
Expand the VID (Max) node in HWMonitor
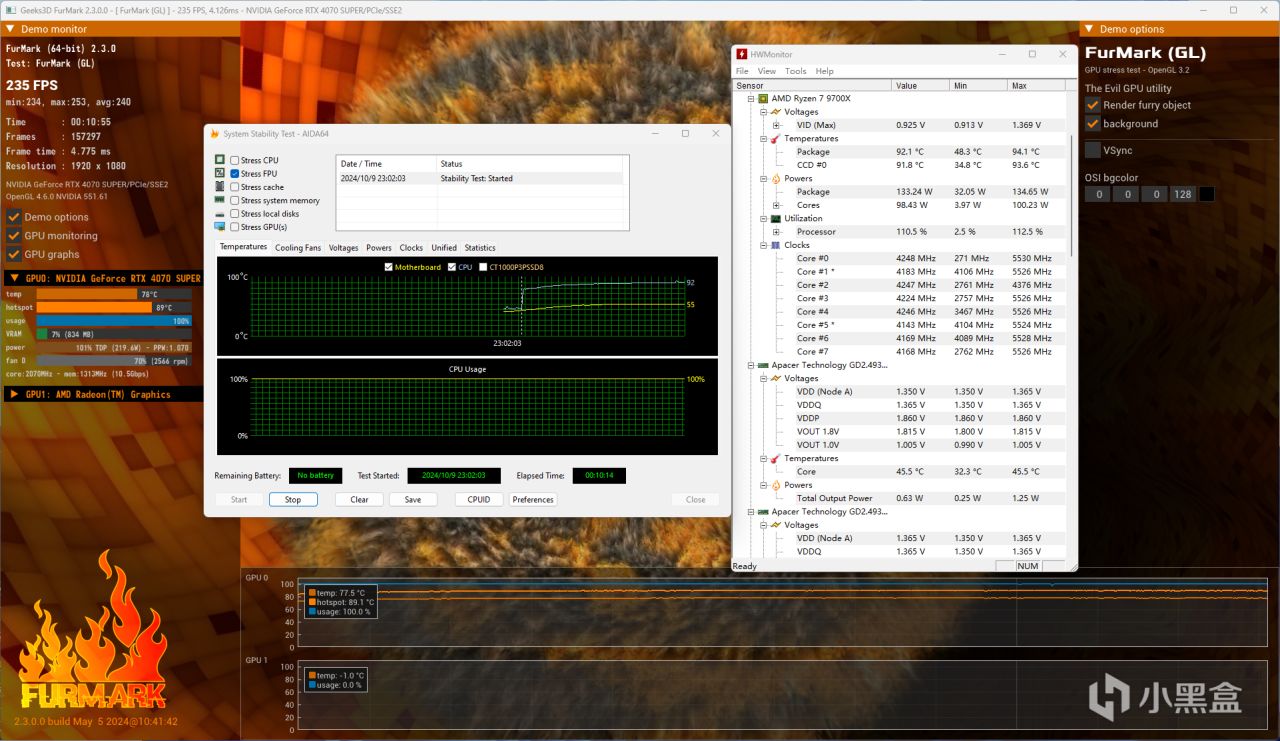point(776,125)
